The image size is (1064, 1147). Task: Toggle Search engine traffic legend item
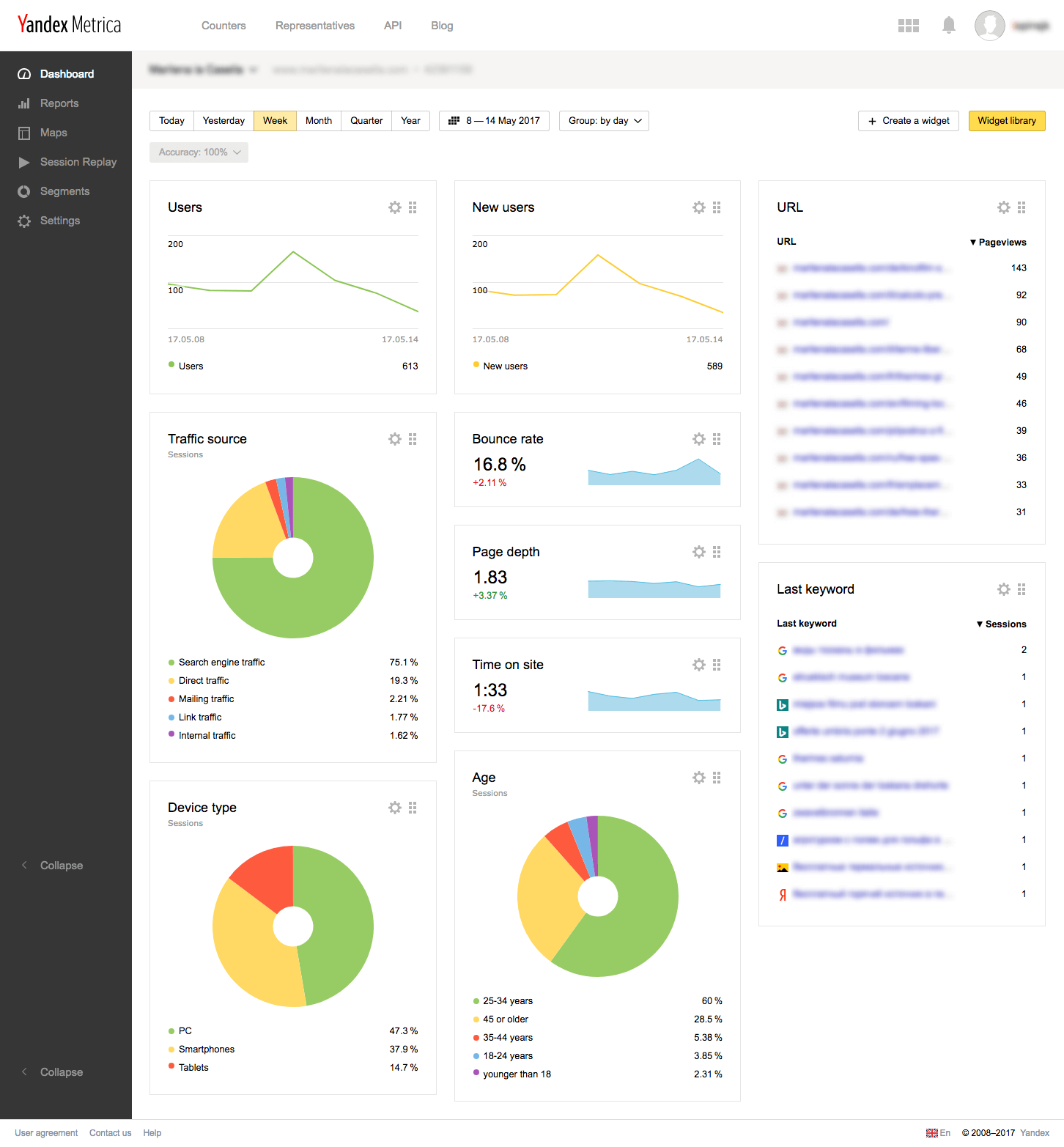point(217,662)
